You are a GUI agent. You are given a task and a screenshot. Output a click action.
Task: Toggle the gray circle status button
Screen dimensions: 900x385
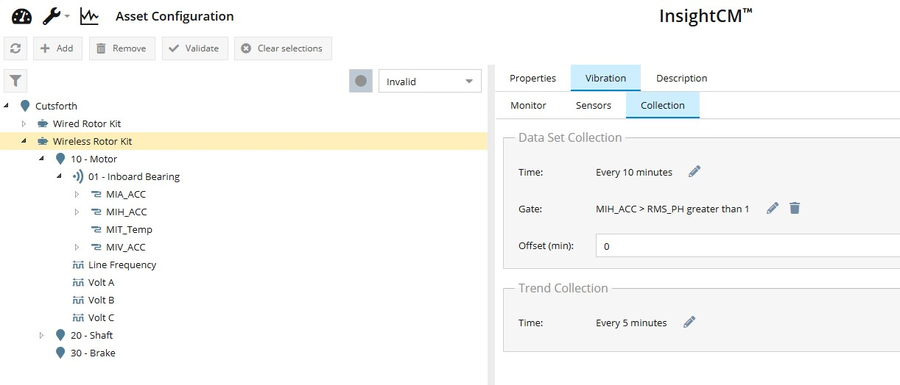360,81
